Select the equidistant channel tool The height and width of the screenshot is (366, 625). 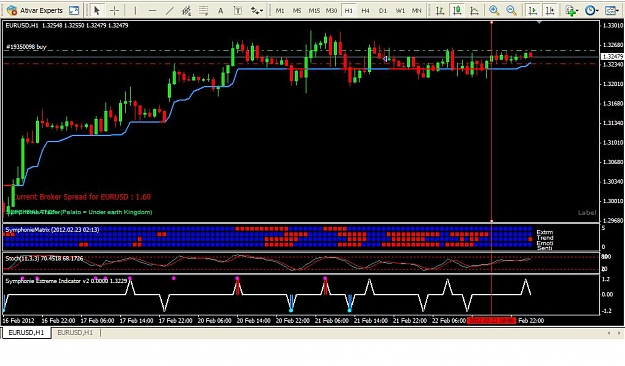(186, 10)
